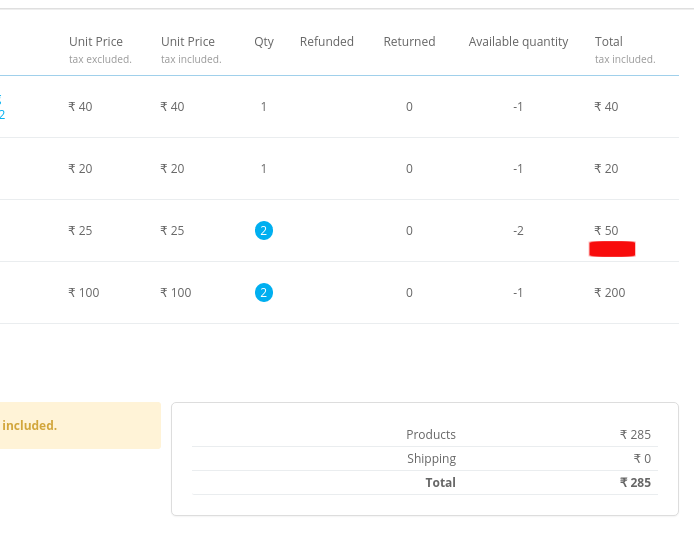Click the partially visible blue product link at left
This screenshot has height=538, width=694.
click(x=2, y=107)
